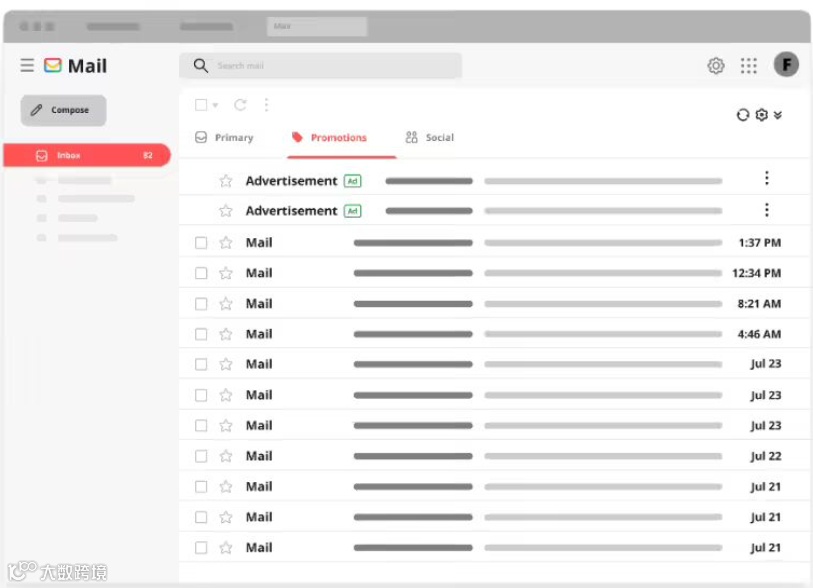Click the Promotions tag icon
Screen dimensions: 813x588
coord(297,137)
